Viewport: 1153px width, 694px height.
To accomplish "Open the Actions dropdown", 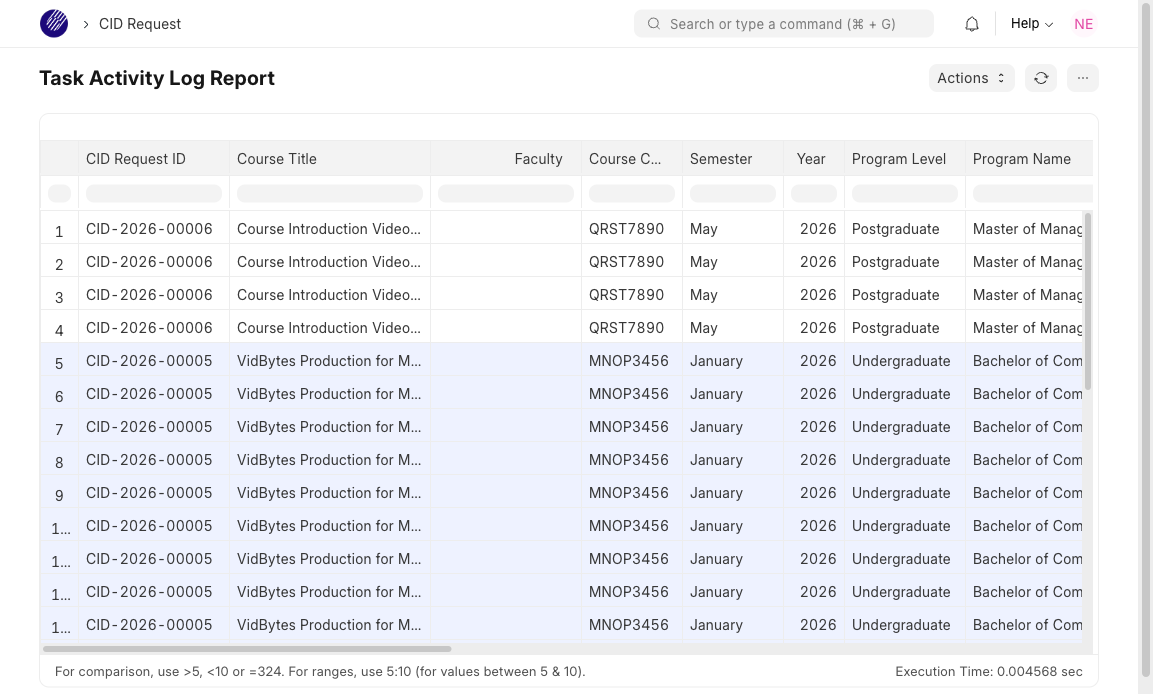I will pos(970,78).
